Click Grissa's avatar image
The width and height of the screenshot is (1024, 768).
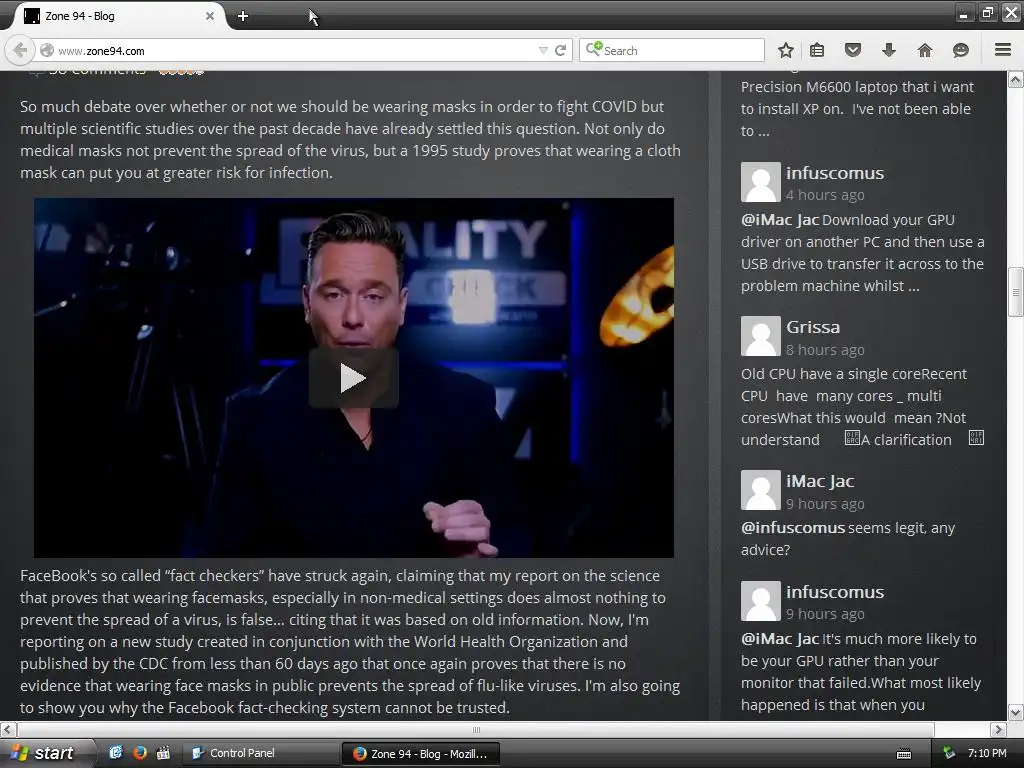click(x=761, y=336)
